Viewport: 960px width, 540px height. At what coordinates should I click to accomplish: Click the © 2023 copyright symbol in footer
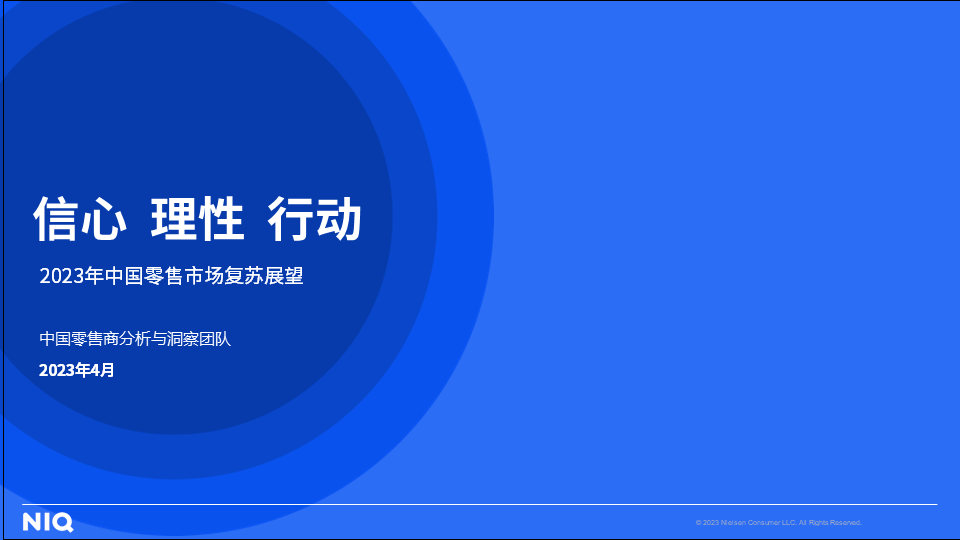click(x=699, y=523)
